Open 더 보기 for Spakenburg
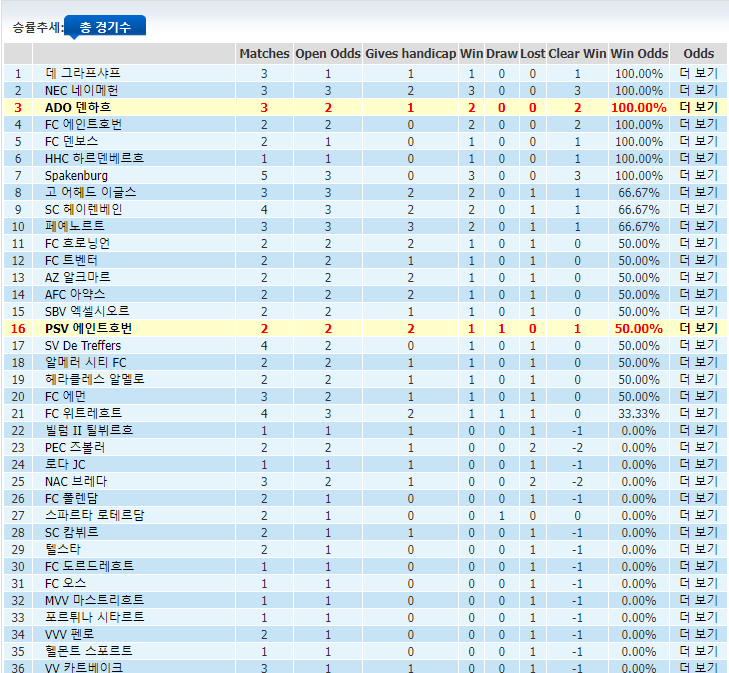 coord(698,176)
